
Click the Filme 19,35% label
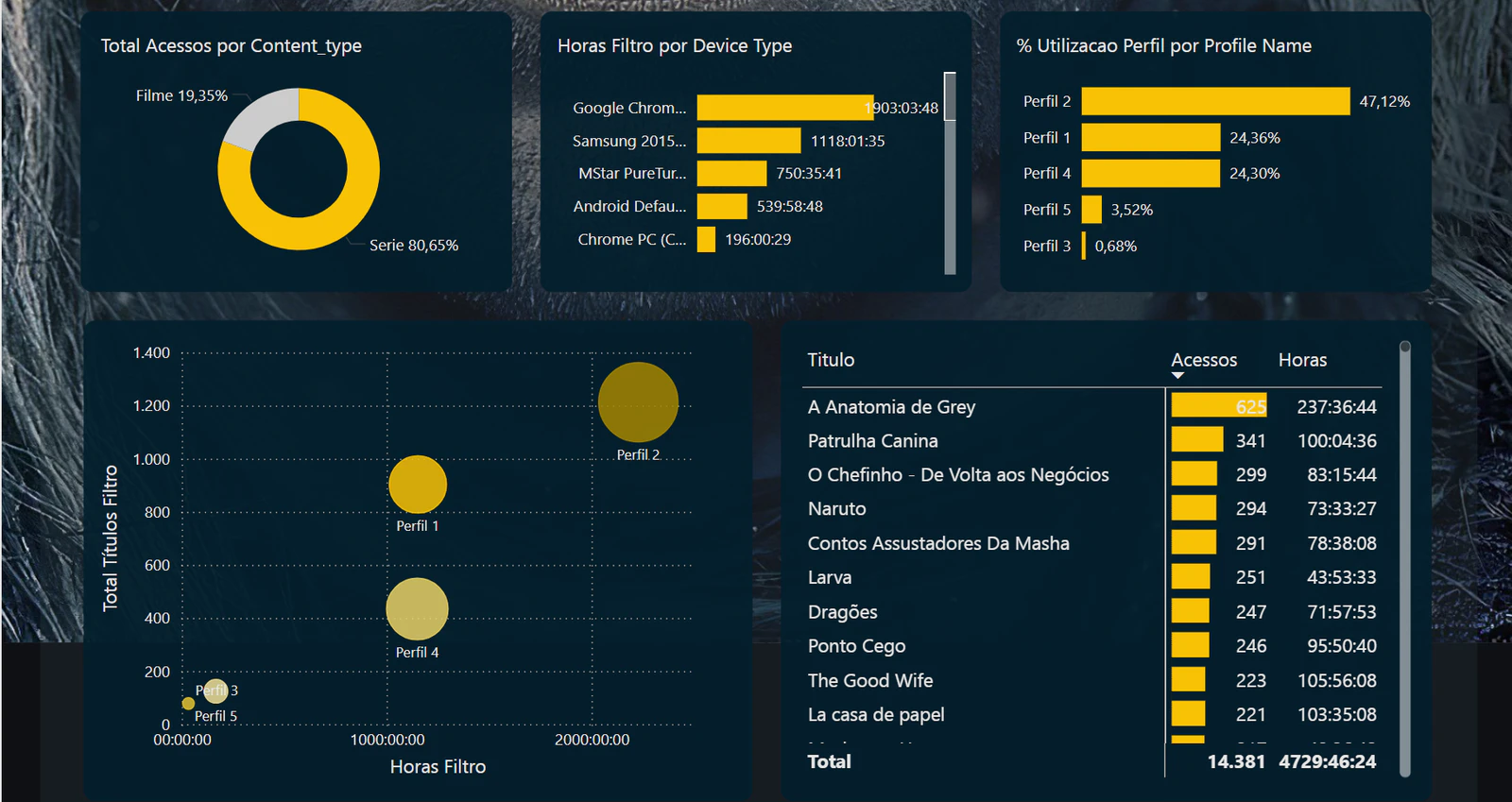click(181, 95)
